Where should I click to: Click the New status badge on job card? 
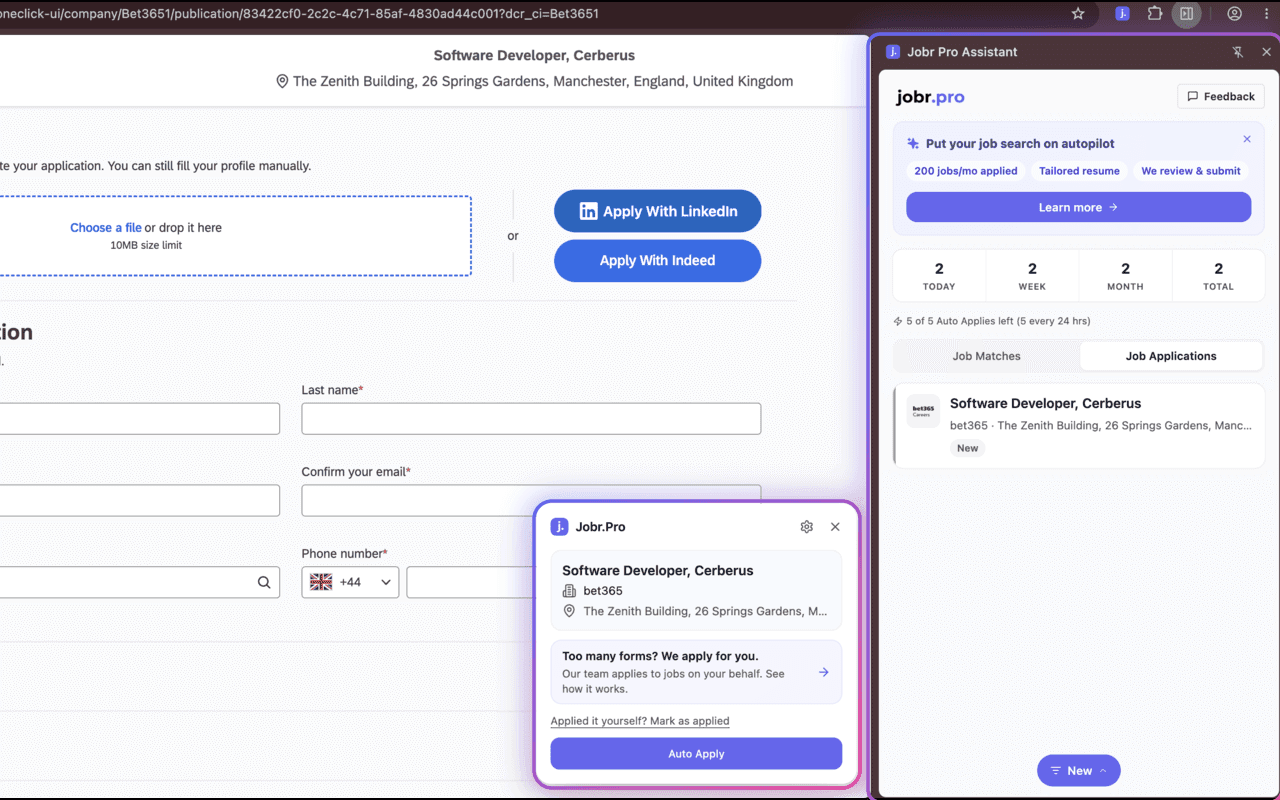pyautogui.click(x=967, y=448)
